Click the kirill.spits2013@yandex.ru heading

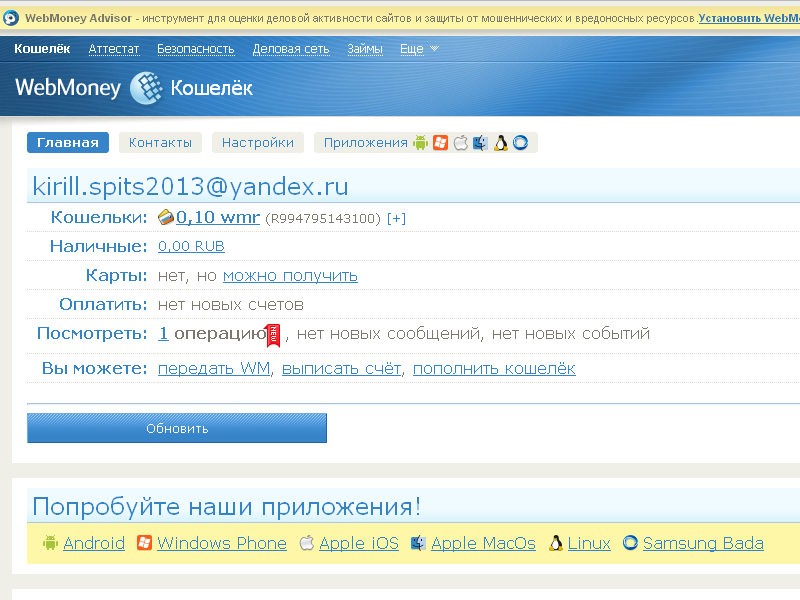[190, 186]
